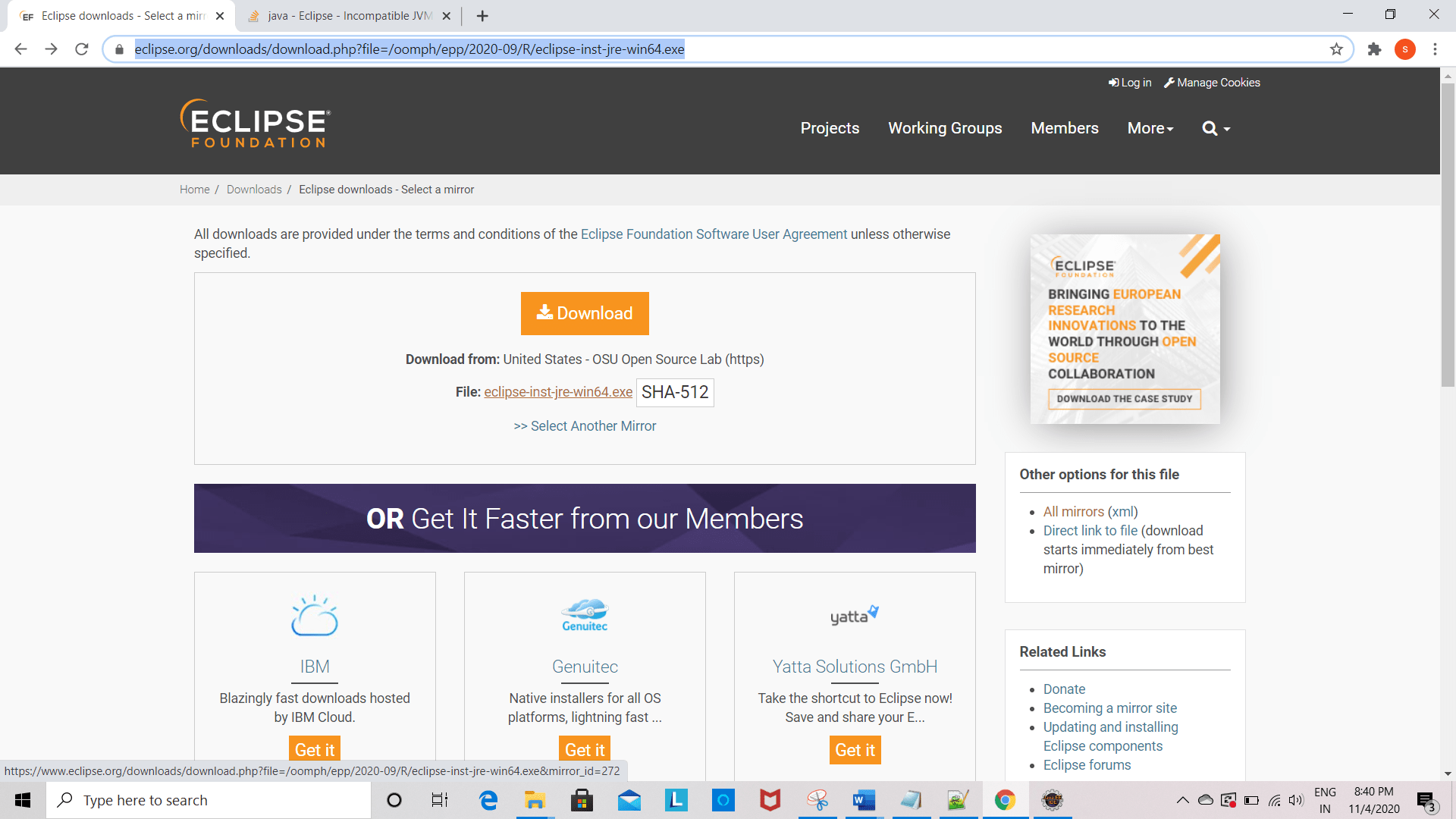Navigate back with the back arrow
Image resolution: width=1456 pixels, height=819 pixels.
pyautogui.click(x=20, y=49)
